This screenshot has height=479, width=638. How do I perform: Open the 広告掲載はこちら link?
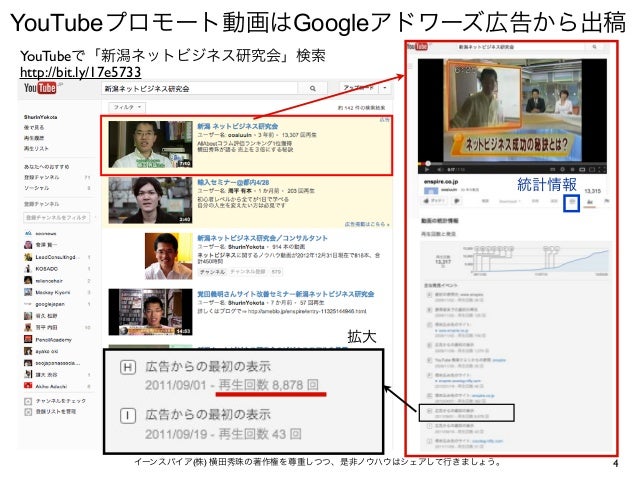click(x=367, y=224)
